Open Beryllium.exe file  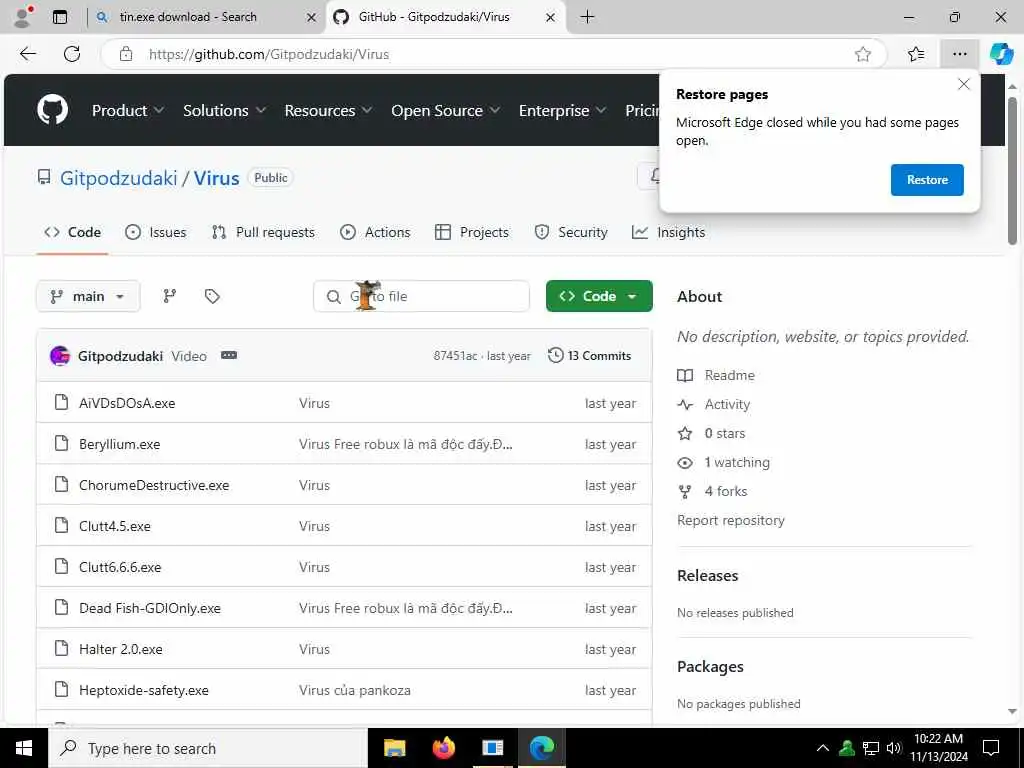coord(120,444)
